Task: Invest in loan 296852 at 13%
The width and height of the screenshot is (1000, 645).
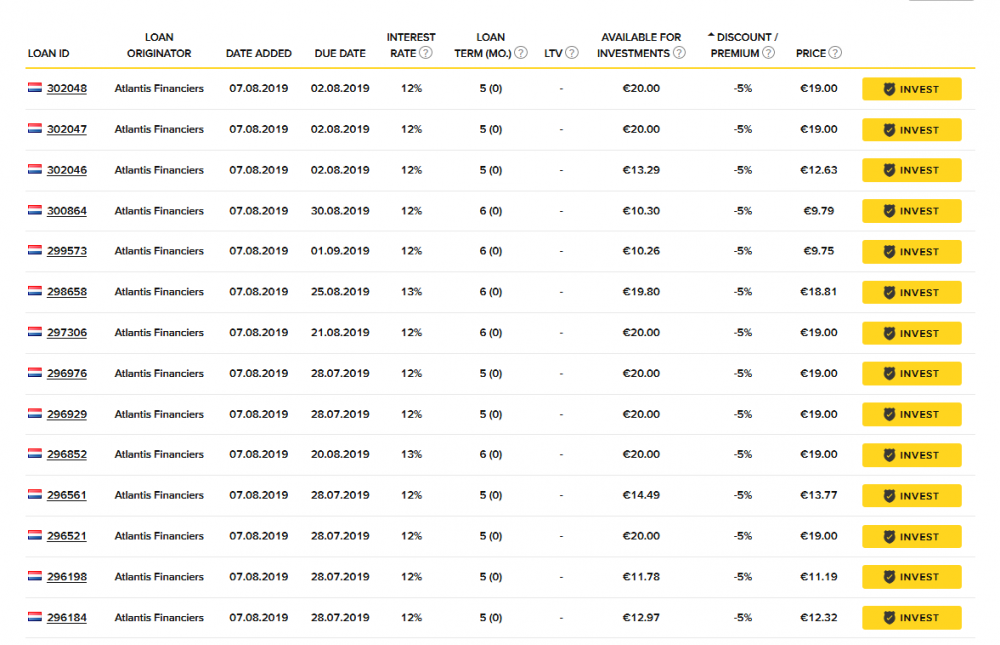Action: pos(911,455)
